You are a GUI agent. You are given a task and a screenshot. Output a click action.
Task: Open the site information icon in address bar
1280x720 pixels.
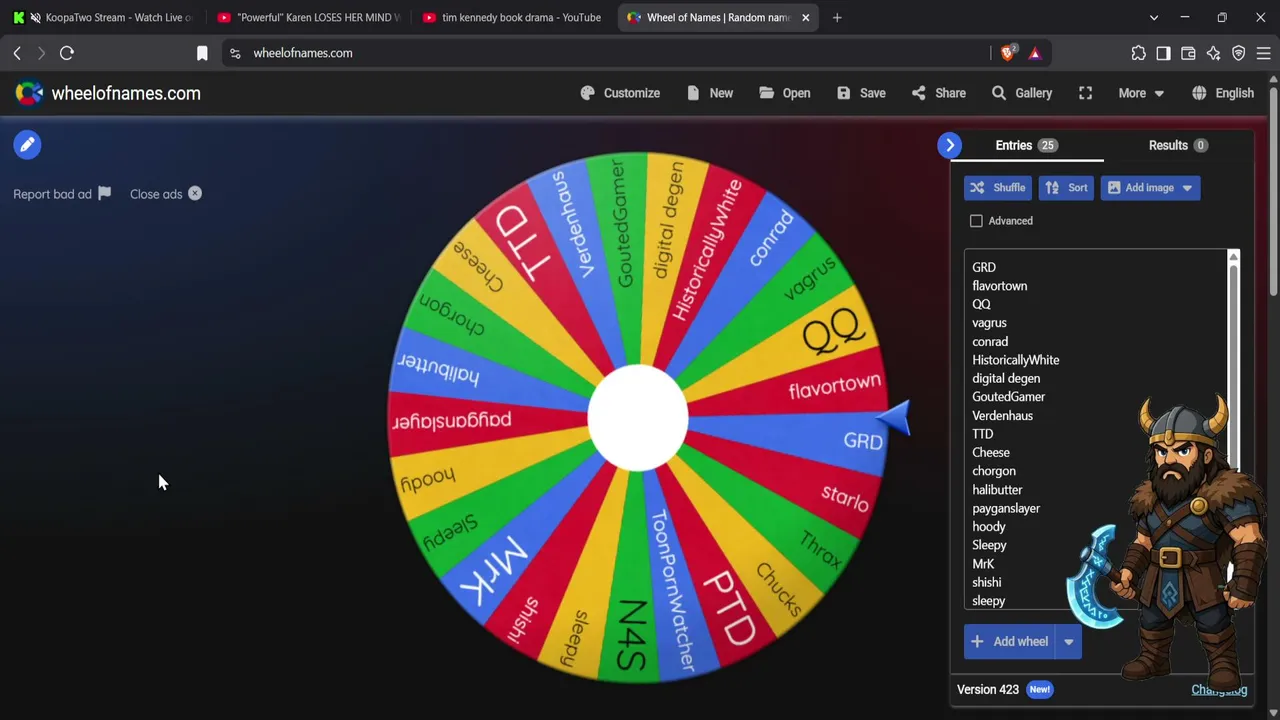(x=235, y=53)
